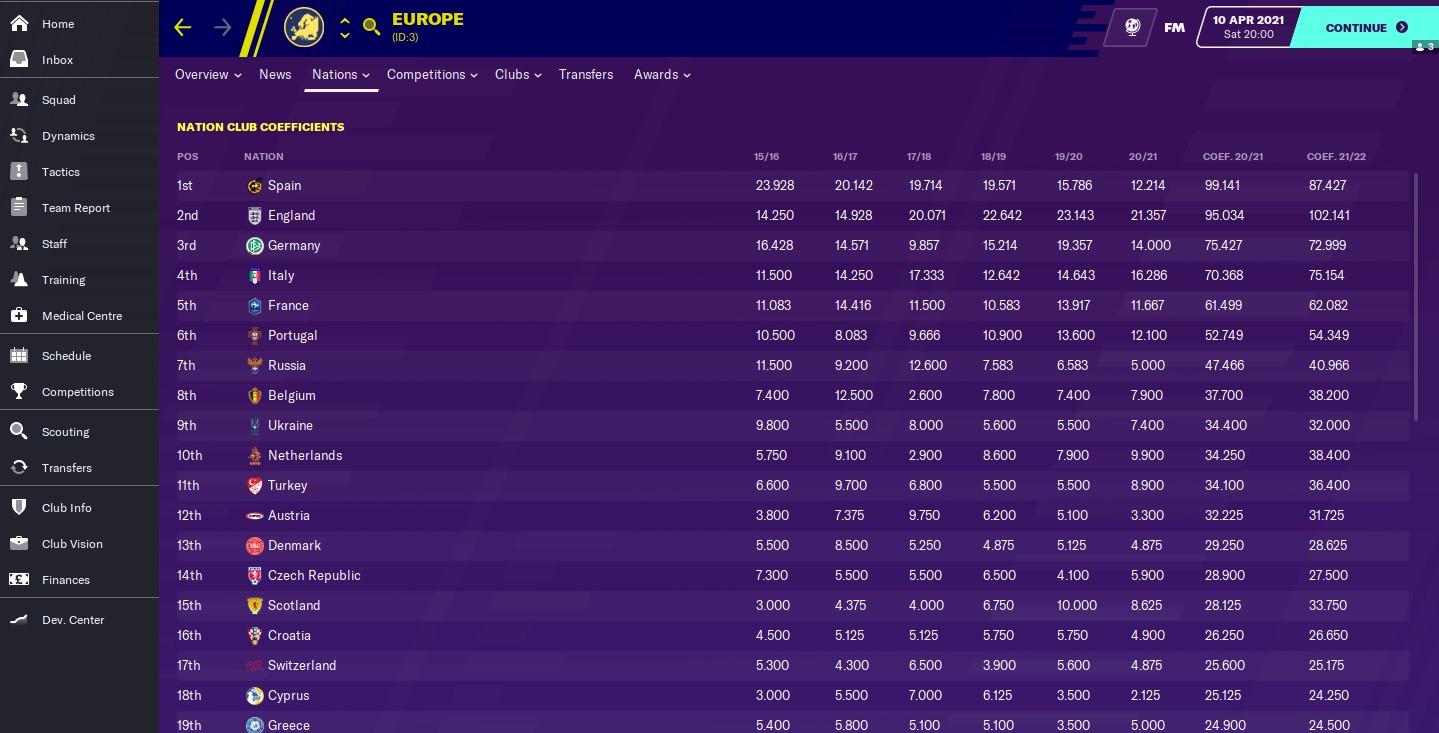Open the Club Info shield icon
The image size is (1439, 733).
tap(19, 507)
